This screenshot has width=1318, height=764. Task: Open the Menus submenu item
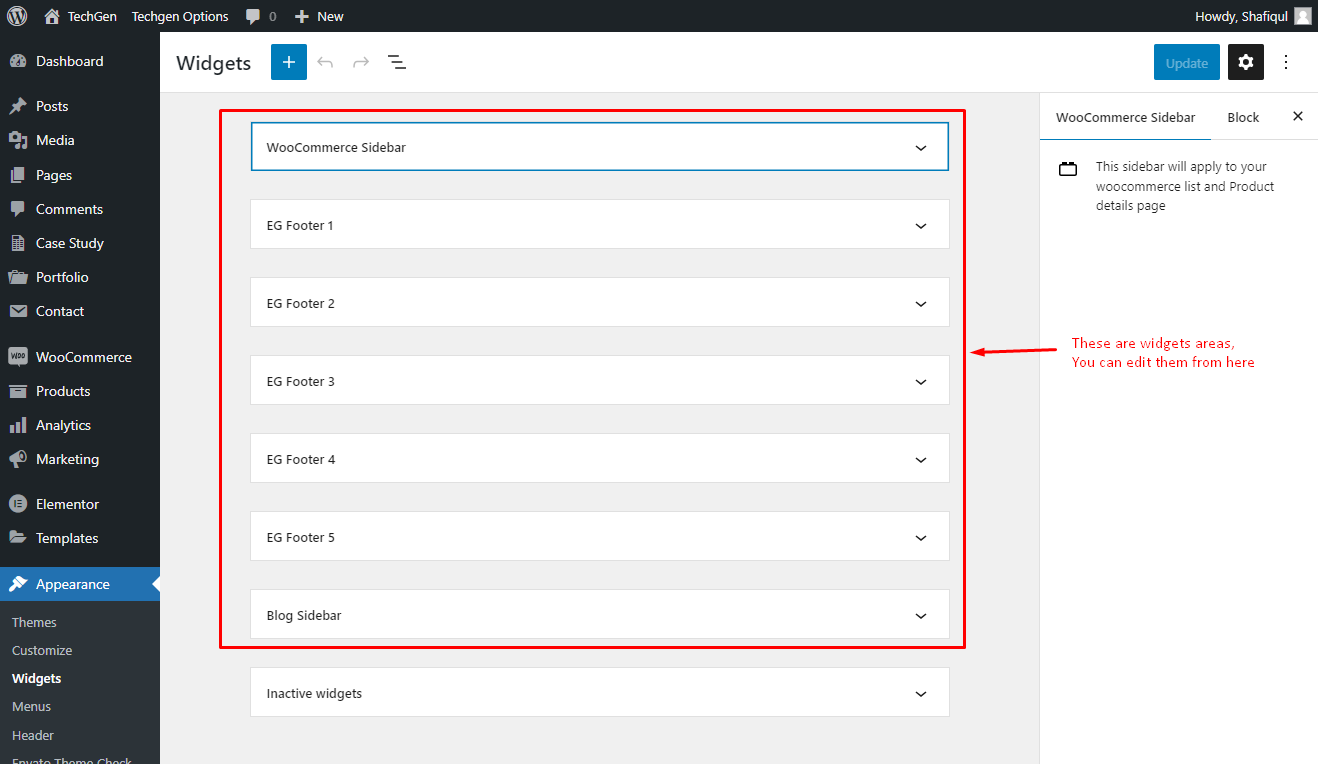click(31, 706)
